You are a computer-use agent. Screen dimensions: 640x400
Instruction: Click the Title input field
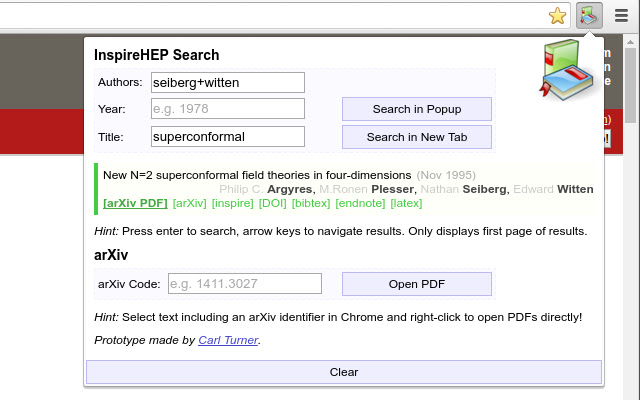coord(228,136)
